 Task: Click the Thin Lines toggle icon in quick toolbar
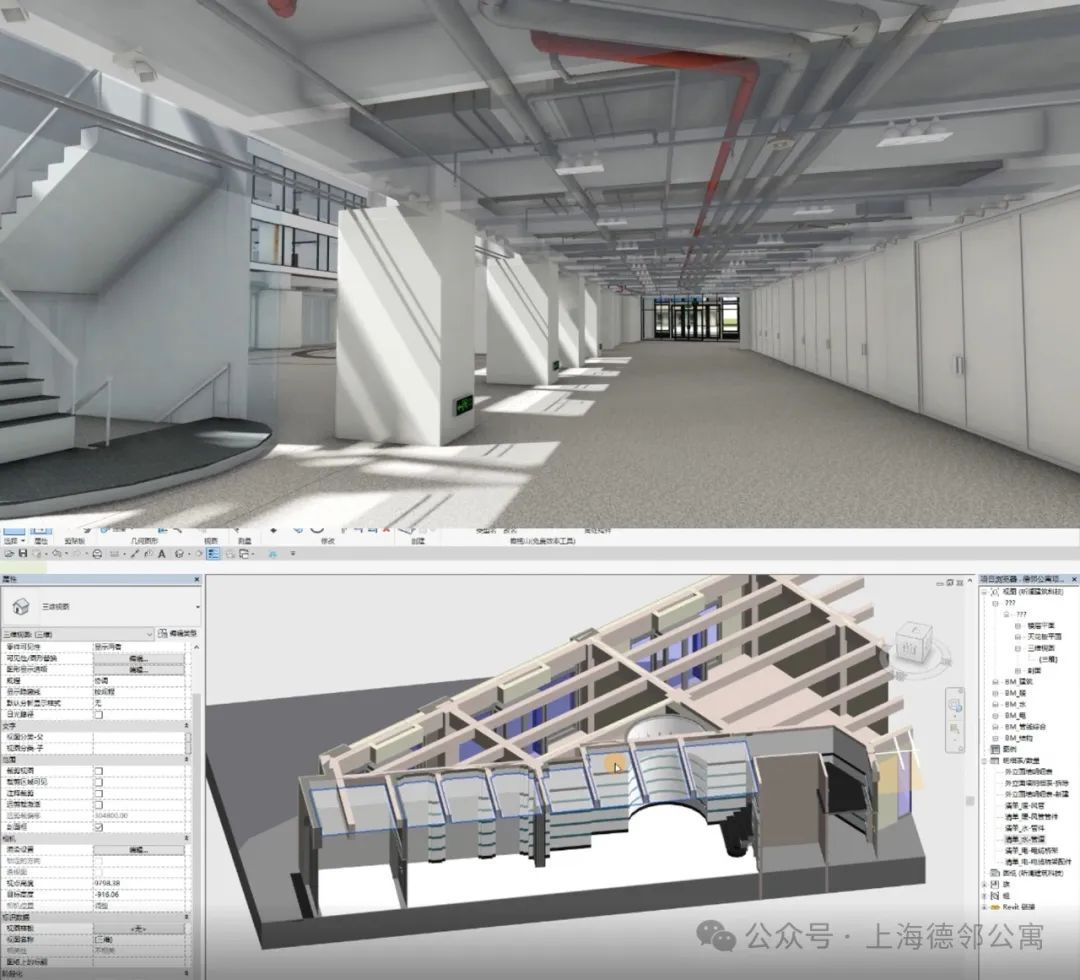coord(213,554)
